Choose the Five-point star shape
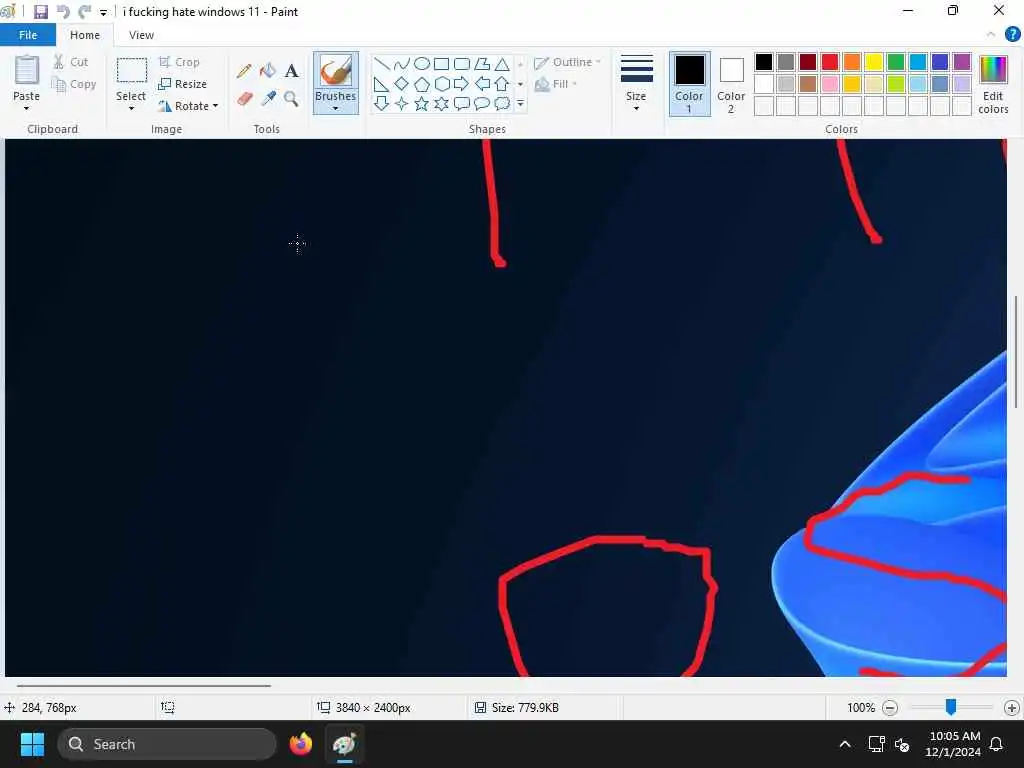Screen dimensions: 1024x768 [422, 103]
